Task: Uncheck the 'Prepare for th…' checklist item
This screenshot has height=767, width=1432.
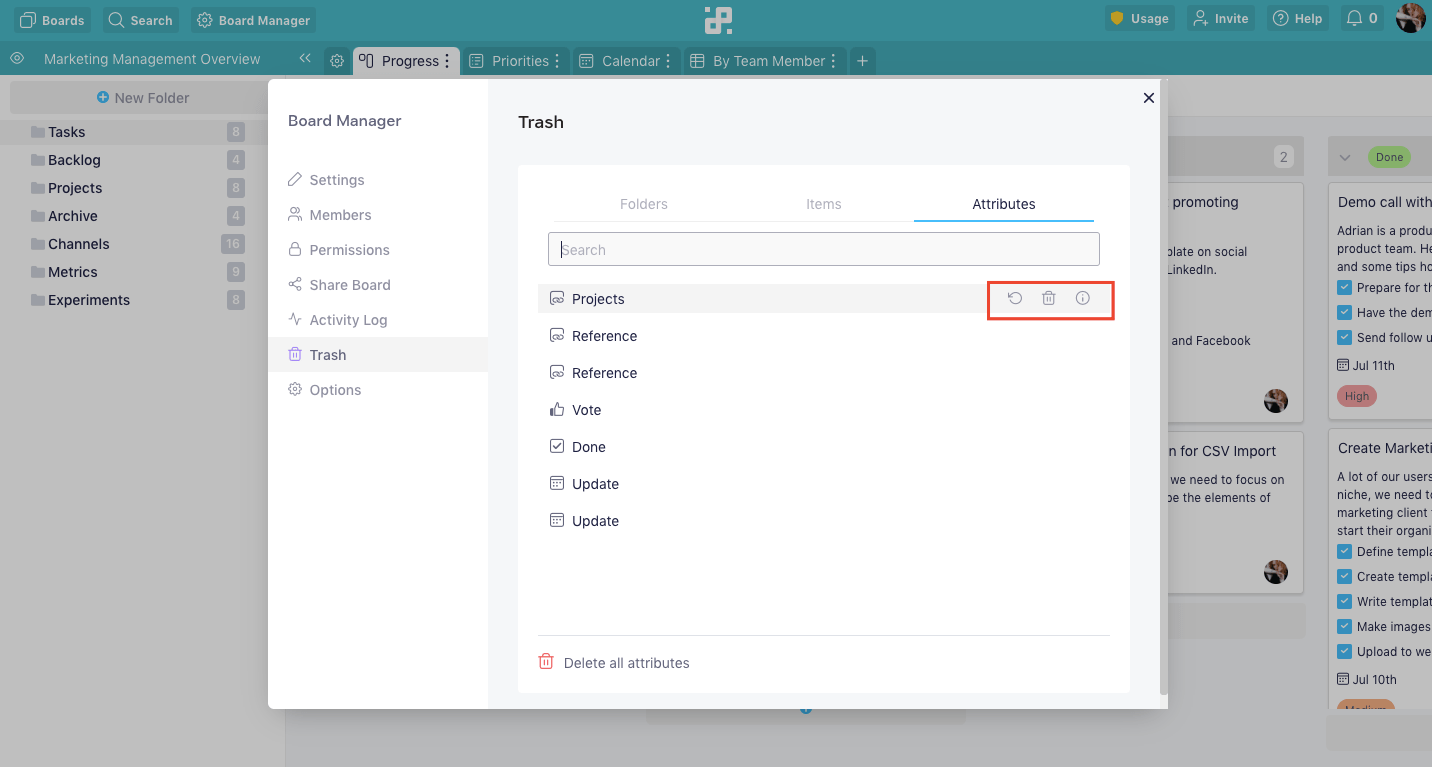Action: tap(1345, 288)
